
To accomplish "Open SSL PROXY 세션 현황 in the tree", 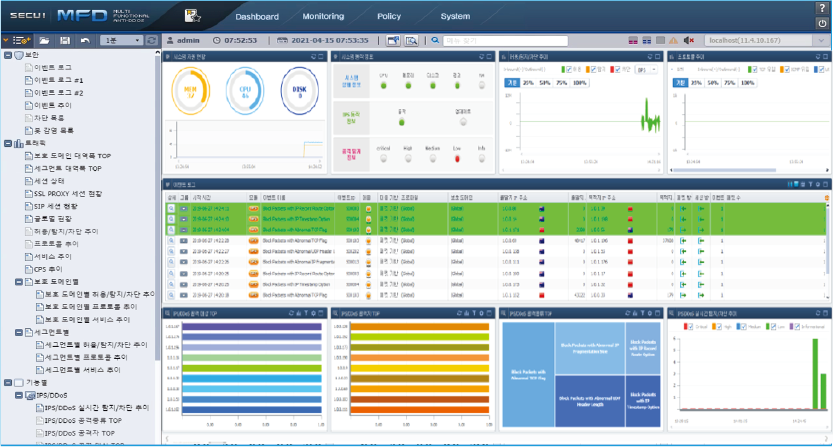I will click(68, 193).
